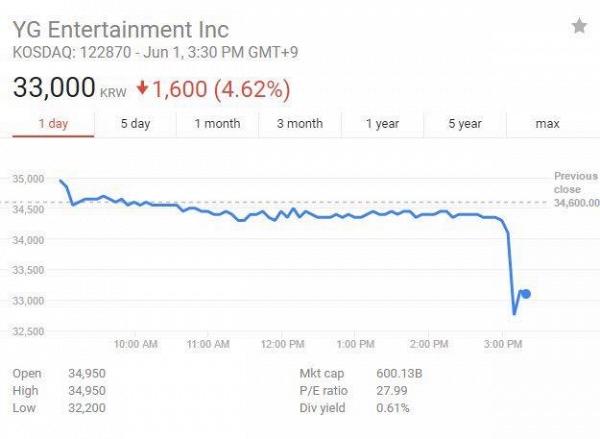This screenshot has width=600, height=439.
Task: Click the dashed previous close line
Action: click(x=300, y=203)
